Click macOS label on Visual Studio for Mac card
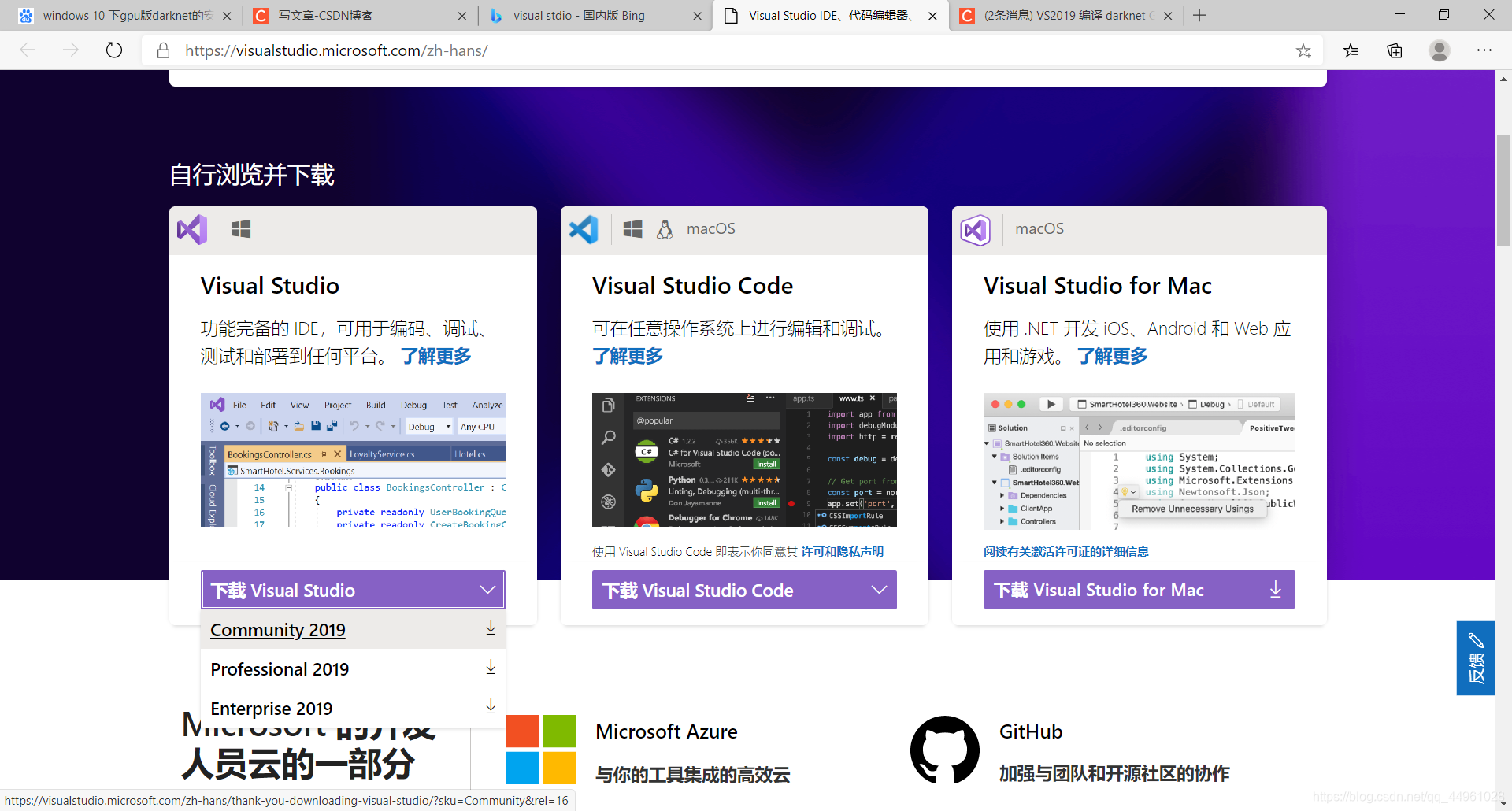The width and height of the screenshot is (1512, 811). coord(1039,229)
